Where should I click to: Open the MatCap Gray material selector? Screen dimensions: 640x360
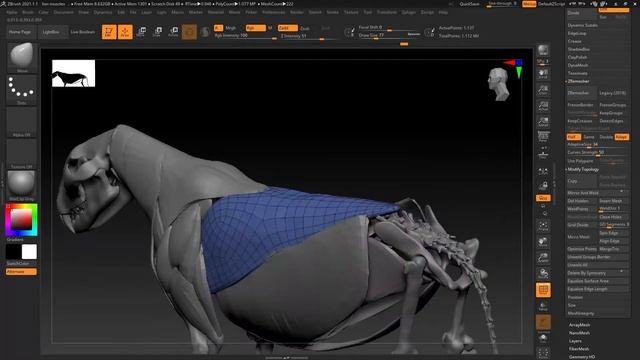coord(22,186)
